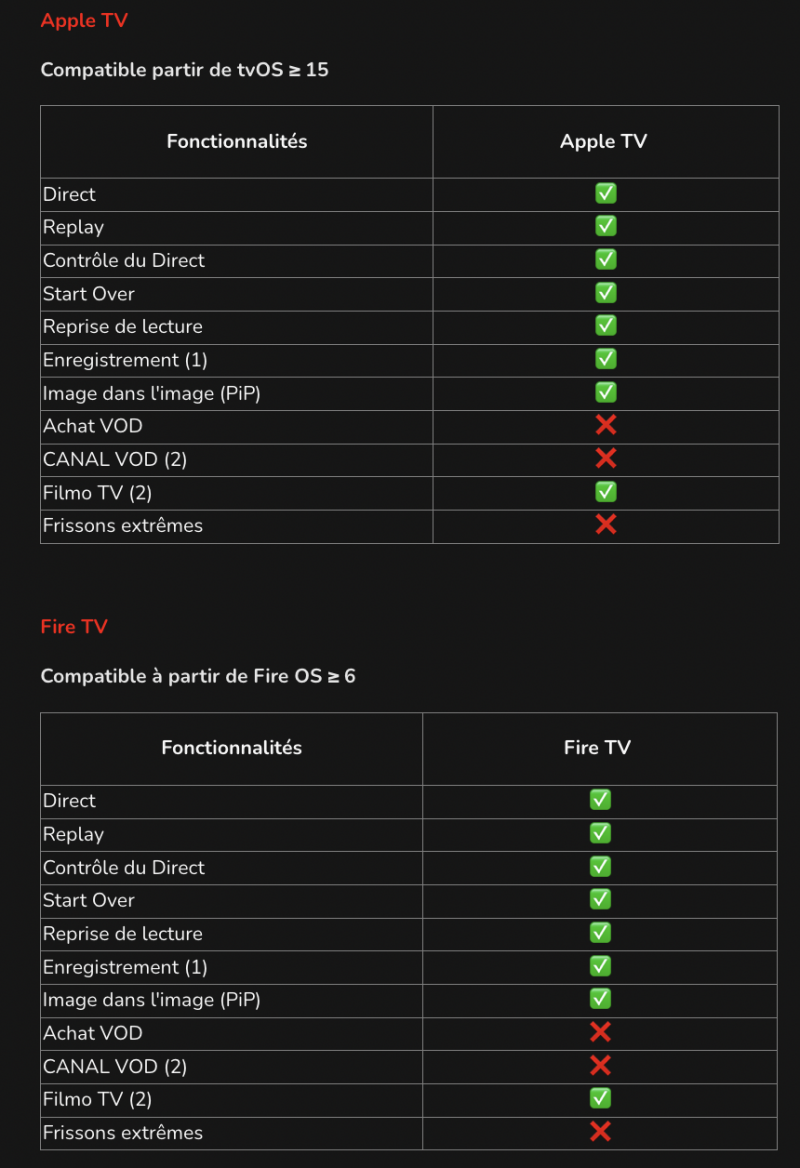Click the checkmark for Fire TV Image dans l'image
800x1168 pixels.
coord(600,999)
